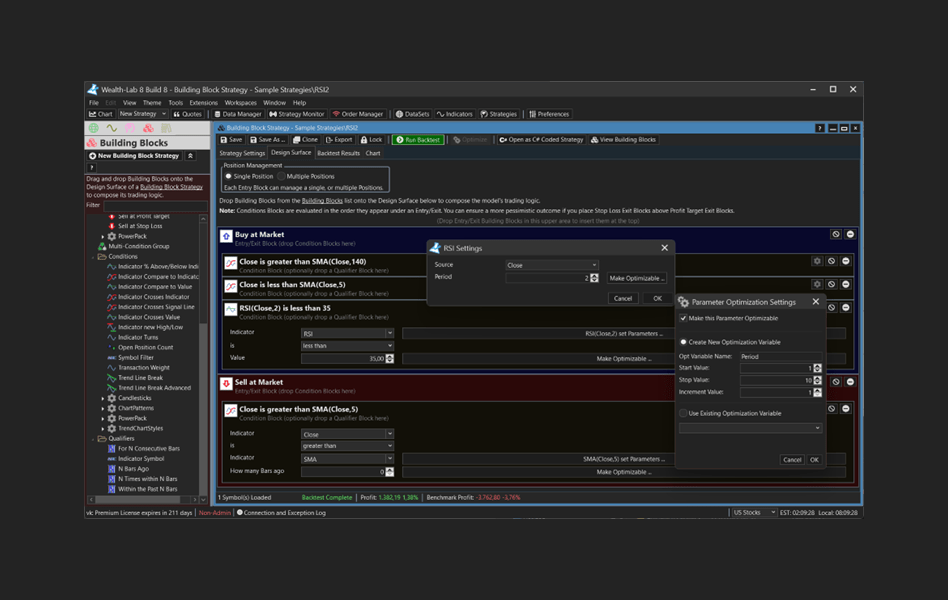Select the wave indicator sidebar icon
The image size is (948, 600).
click(112, 128)
